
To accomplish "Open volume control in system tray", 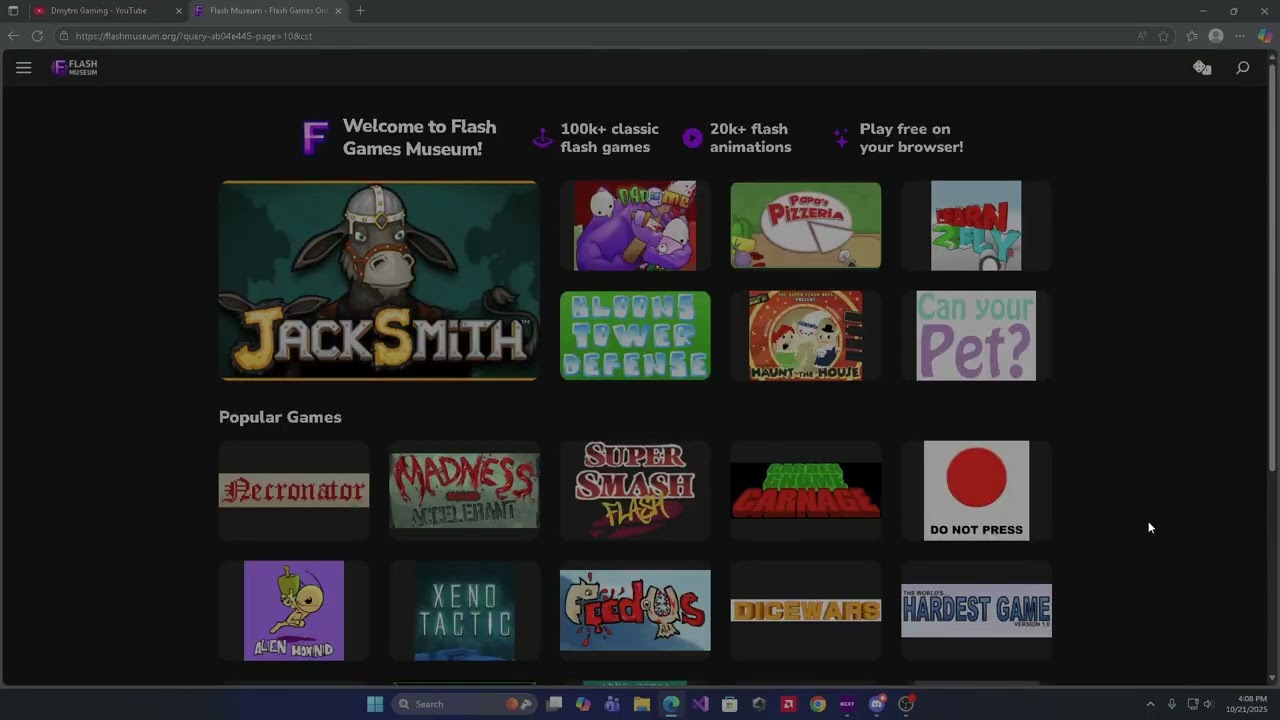I will 1210,704.
